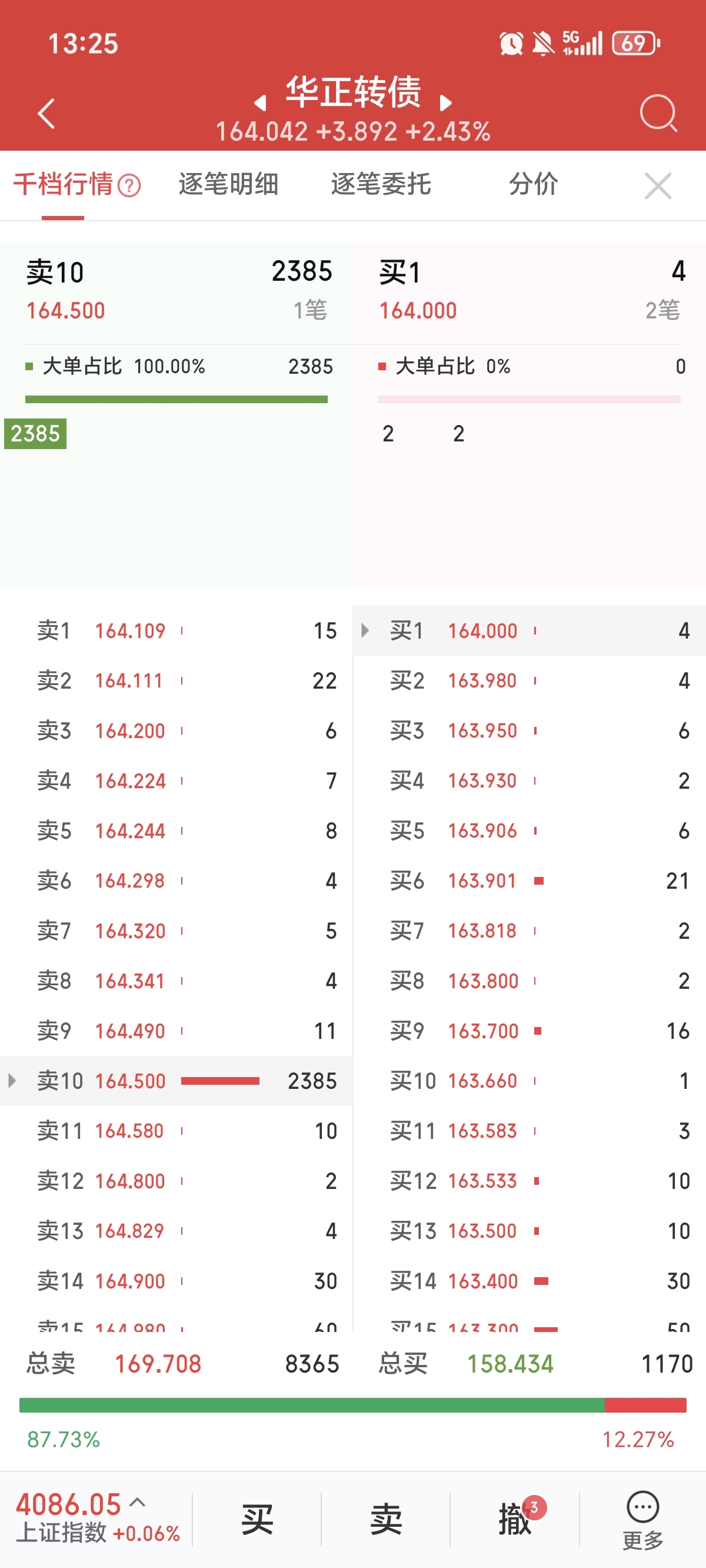Image resolution: width=706 pixels, height=1568 pixels.
Task: Open search with magnifier icon
Action: click(x=658, y=112)
